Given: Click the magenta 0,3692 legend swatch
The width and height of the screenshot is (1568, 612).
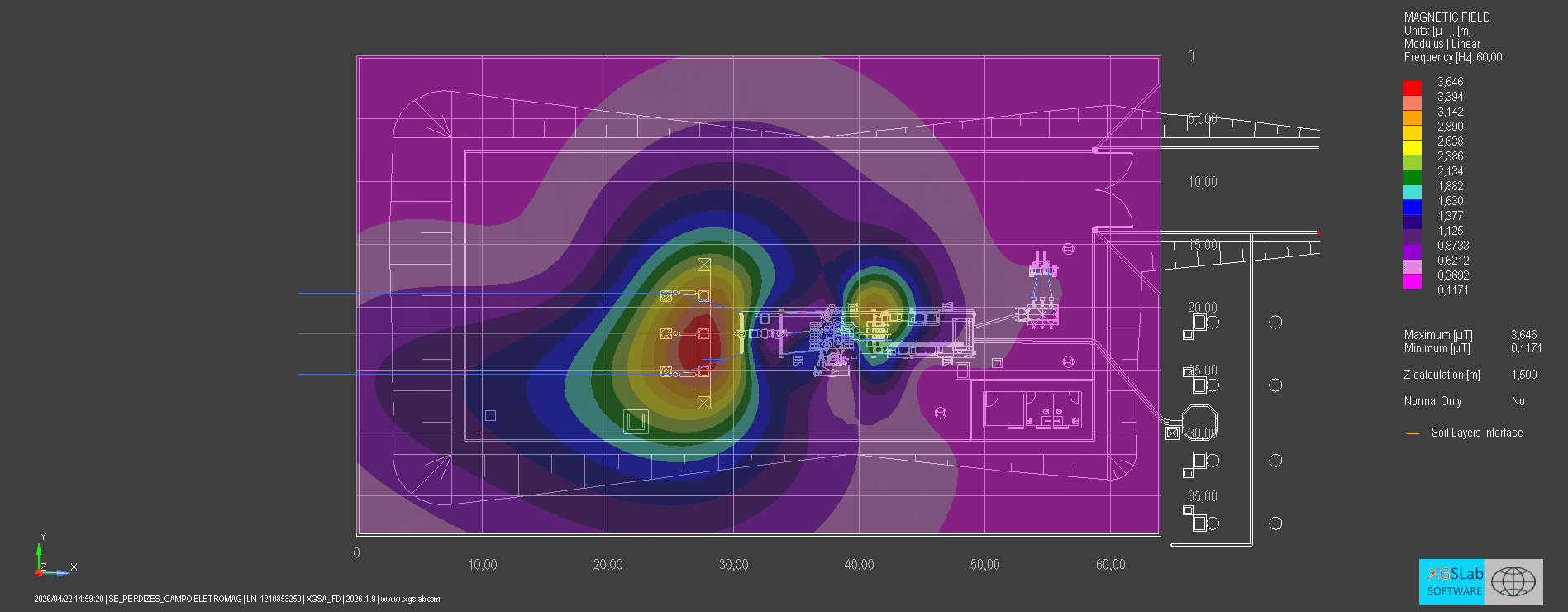Looking at the screenshot, I should point(1412,281).
